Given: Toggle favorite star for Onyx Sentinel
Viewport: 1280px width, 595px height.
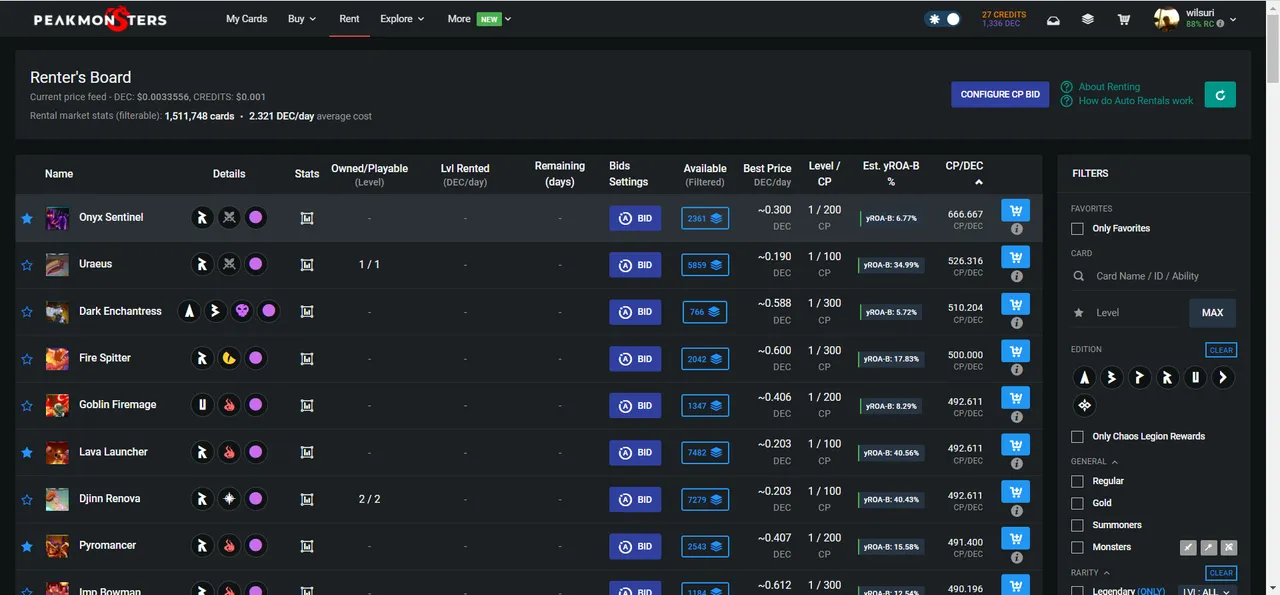Looking at the screenshot, I should [x=27, y=218].
